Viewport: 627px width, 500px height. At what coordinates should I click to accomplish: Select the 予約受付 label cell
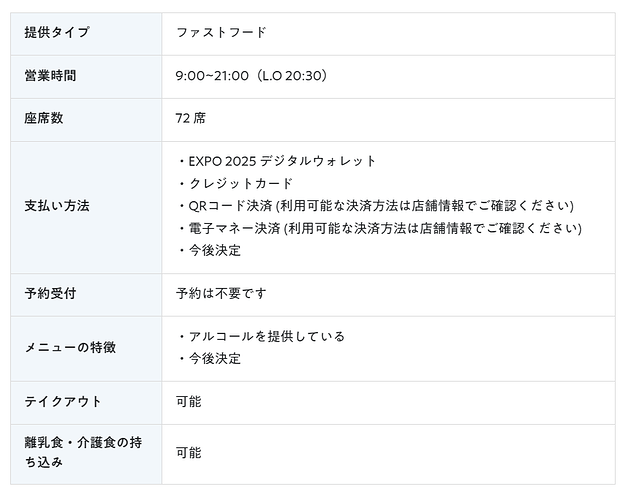click(50, 294)
